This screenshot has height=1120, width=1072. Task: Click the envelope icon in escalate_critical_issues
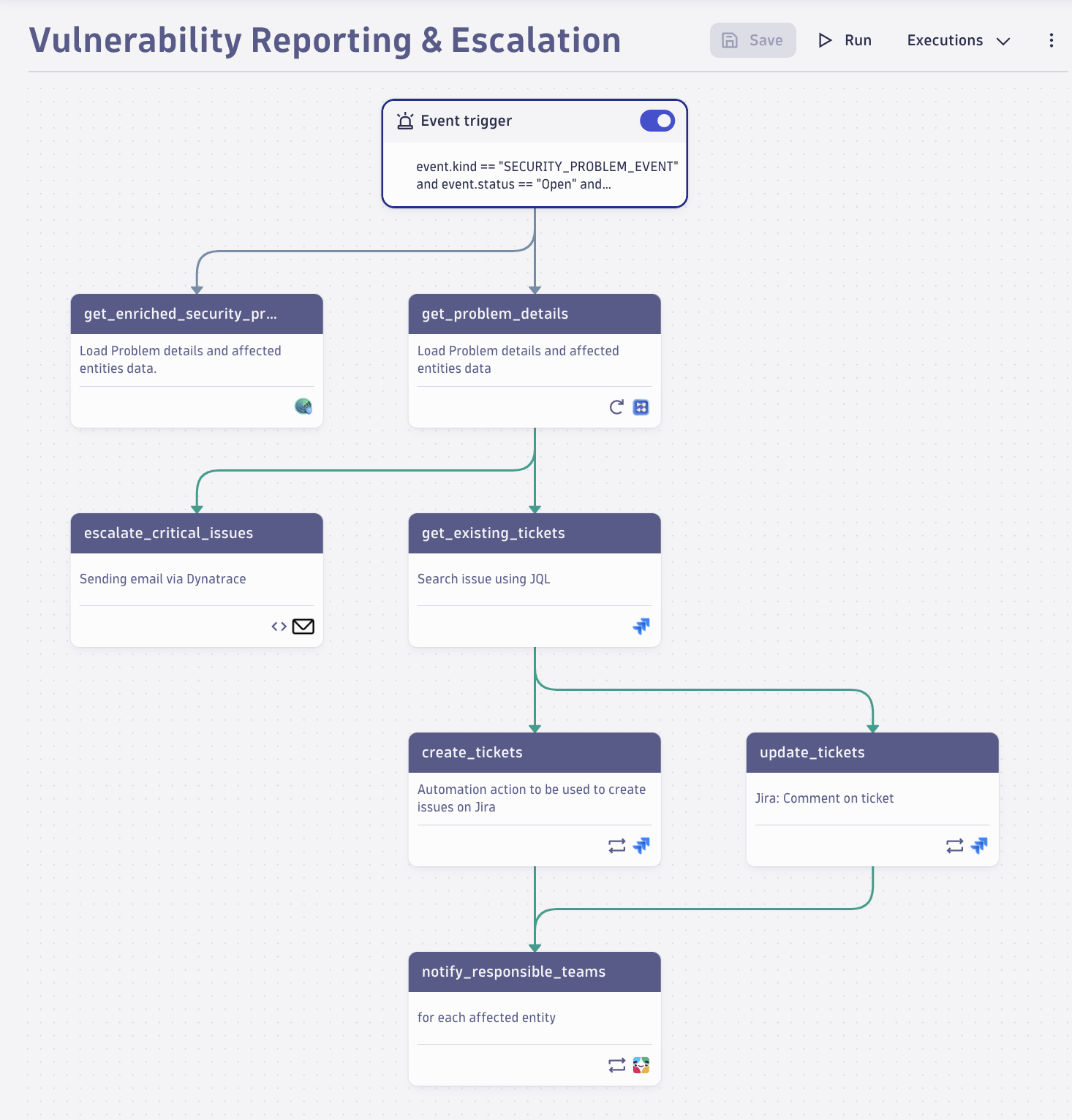click(303, 627)
